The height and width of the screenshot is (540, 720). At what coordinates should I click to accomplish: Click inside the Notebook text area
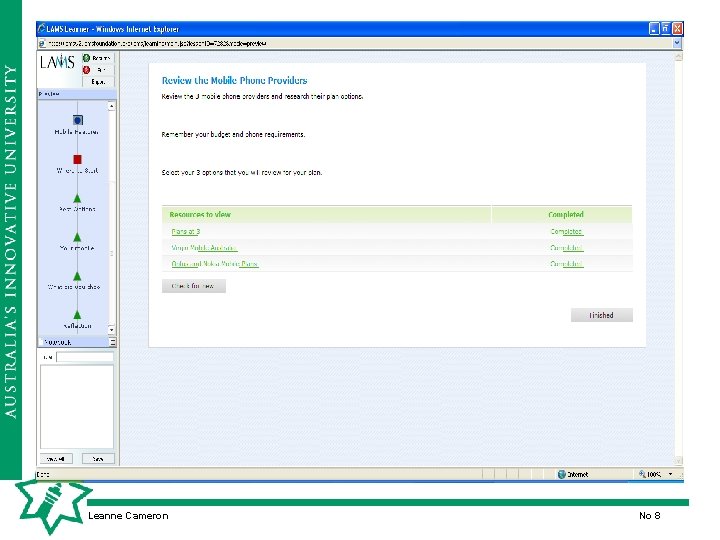point(77,407)
